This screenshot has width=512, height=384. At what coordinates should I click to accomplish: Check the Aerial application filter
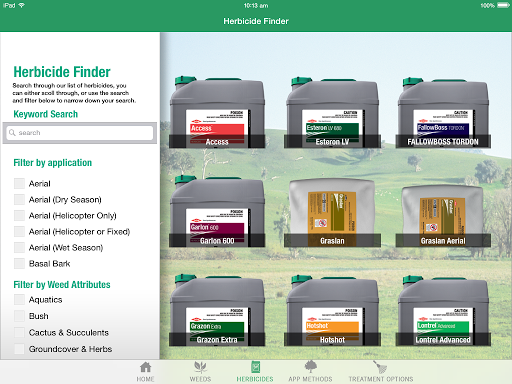tap(19, 183)
